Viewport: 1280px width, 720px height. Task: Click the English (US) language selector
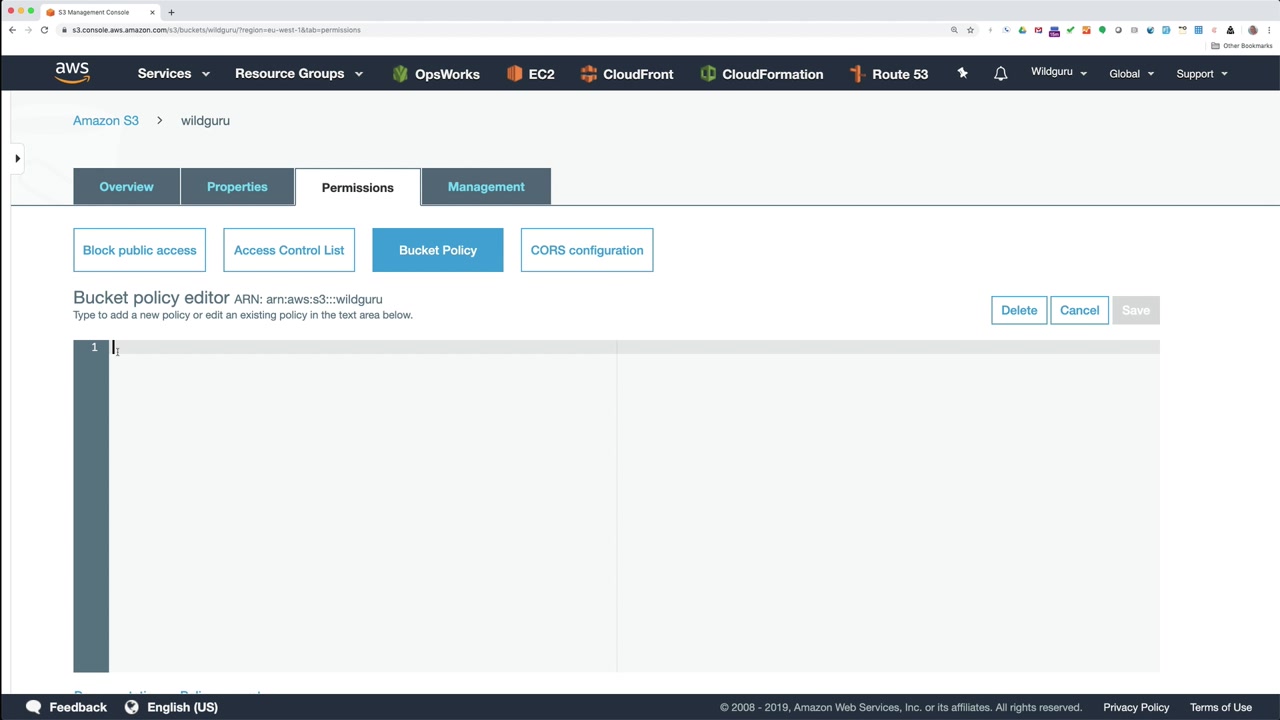tap(182, 707)
